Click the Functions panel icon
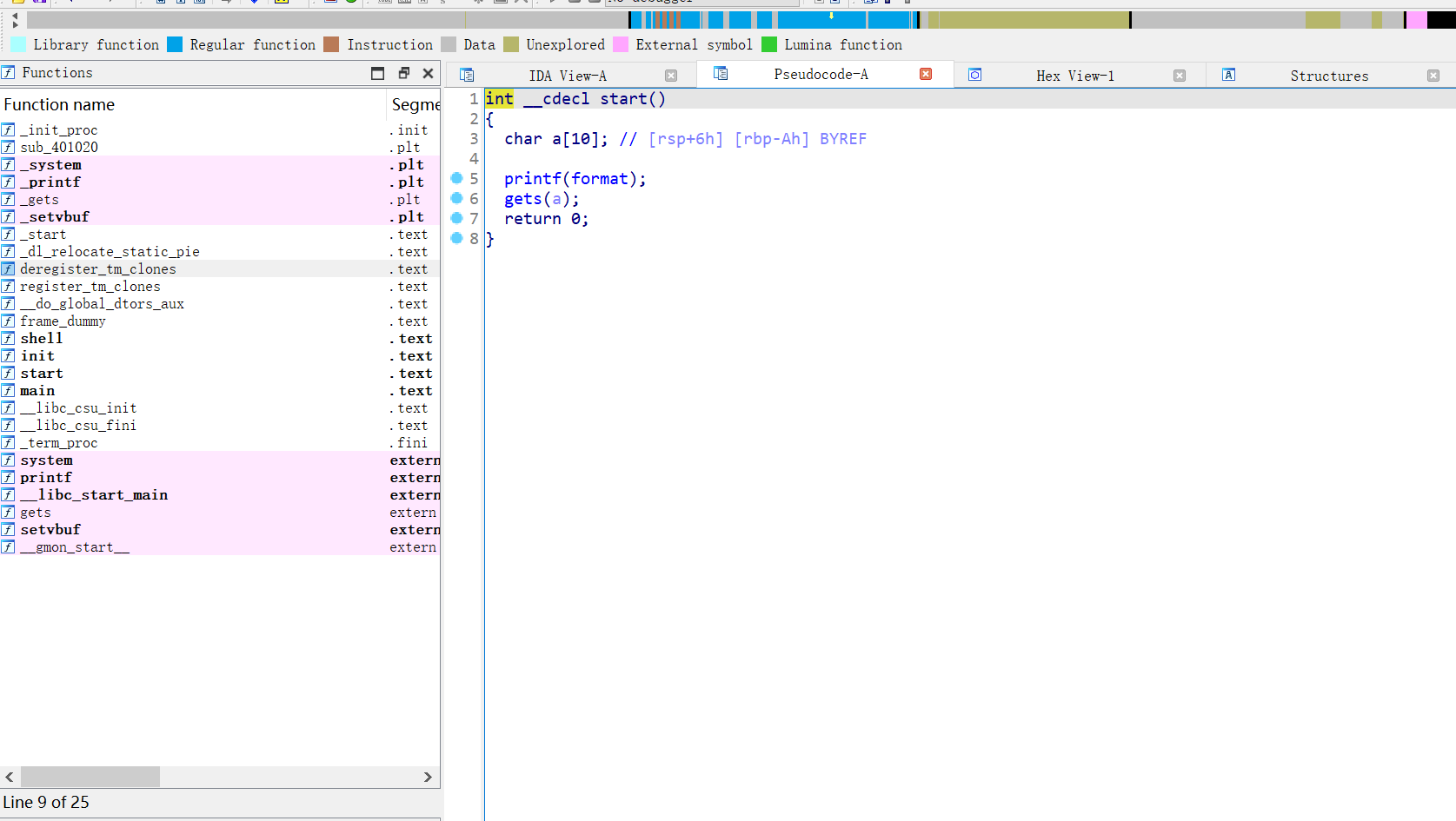1456x821 pixels. click(x=8, y=72)
